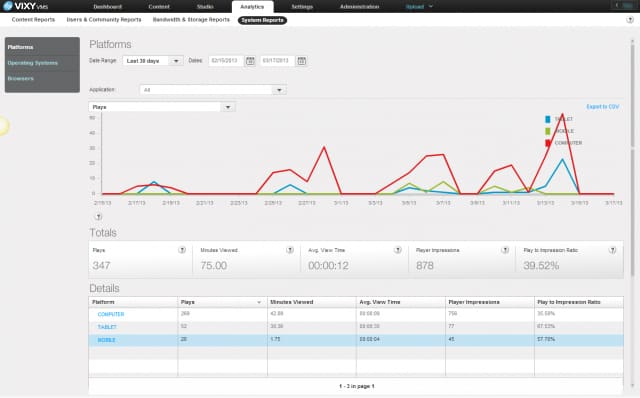Image resolution: width=640 pixels, height=398 pixels.
Task: Click the help icon below the chart
Action: pos(98,217)
